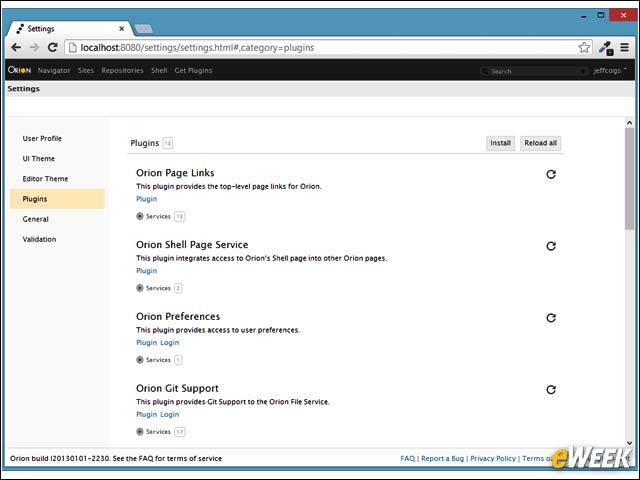Open Repositories in the Orion top bar
This screenshot has width=640, height=480.
click(x=122, y=71)
